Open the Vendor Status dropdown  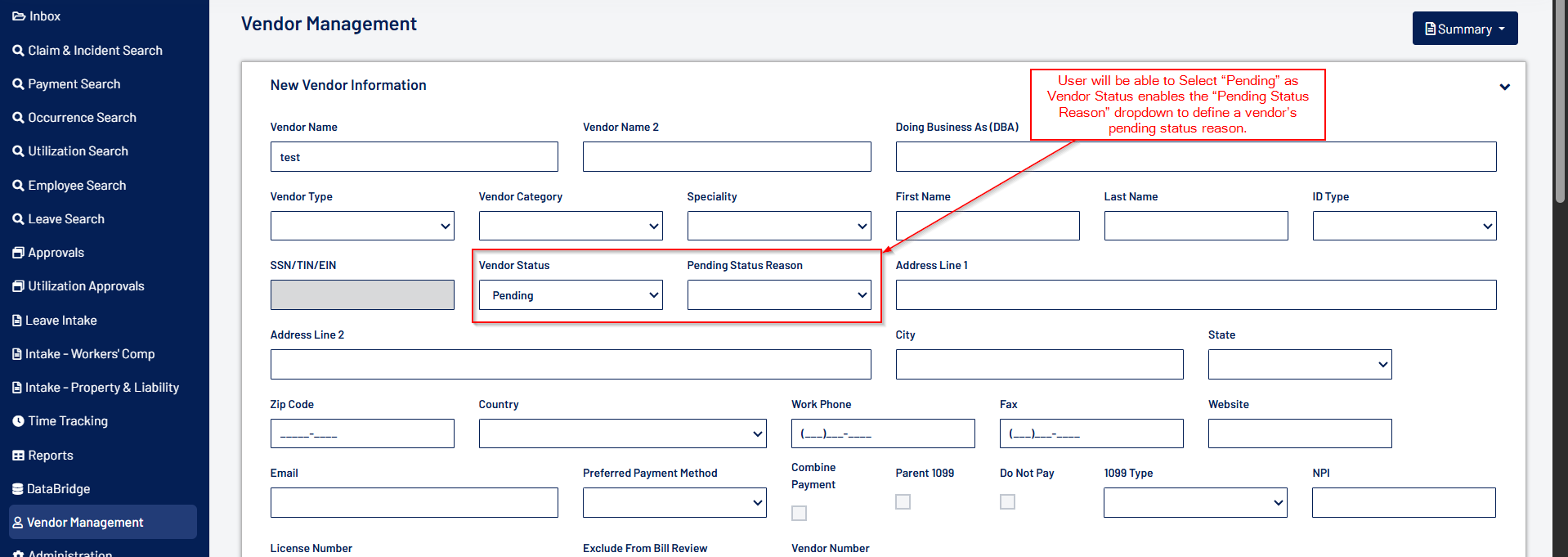pyautogui.click(x=571, y=295)
